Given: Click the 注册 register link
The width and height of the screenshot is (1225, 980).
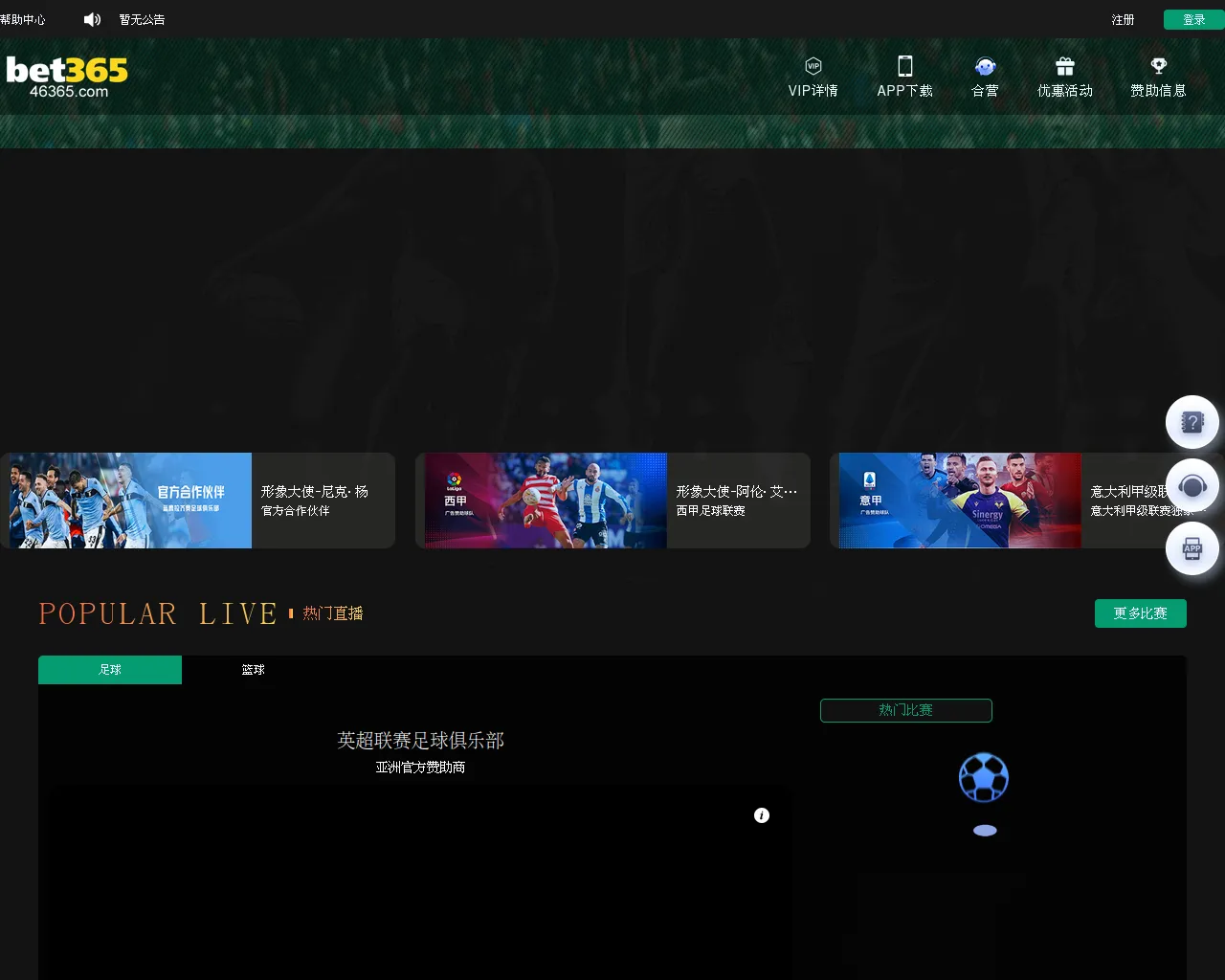Looking at the screenshot, I should [x=1123, y=19].
